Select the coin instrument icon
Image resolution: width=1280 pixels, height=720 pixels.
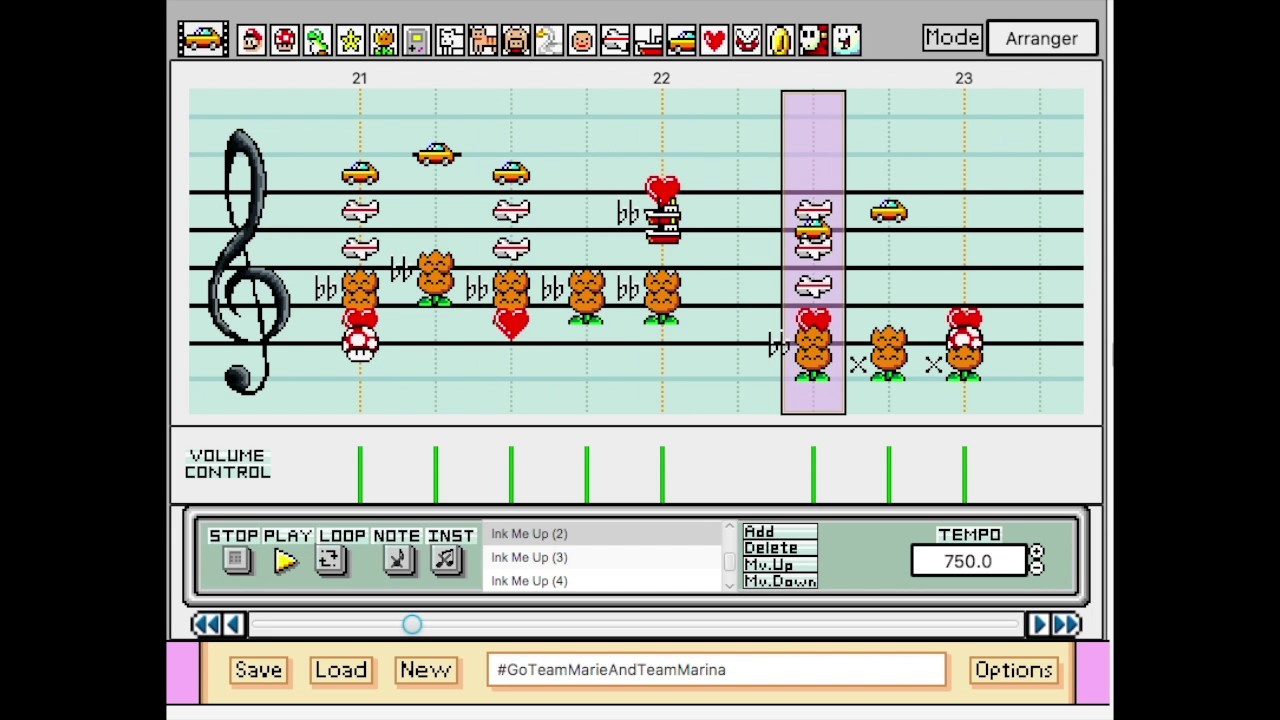tap(780, 41)
